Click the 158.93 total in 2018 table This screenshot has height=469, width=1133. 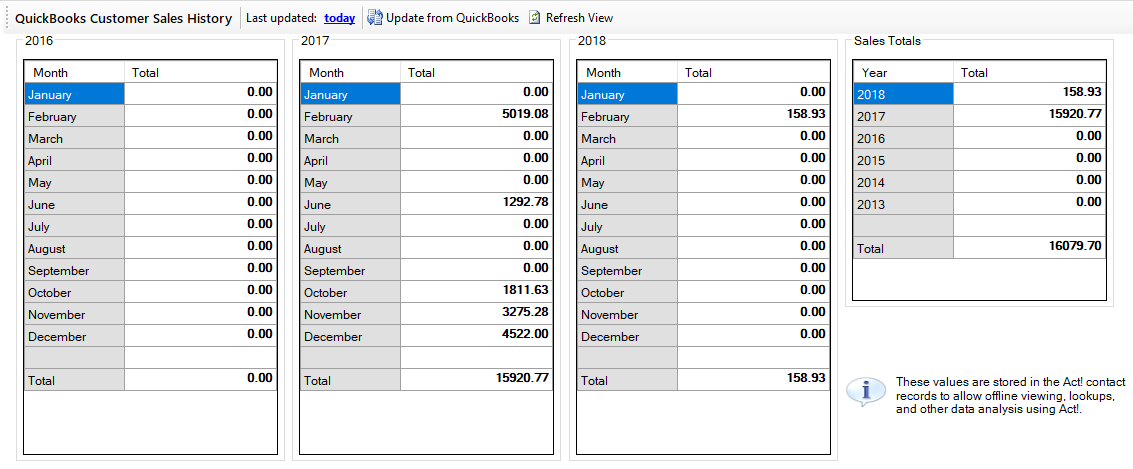(806, 378)
